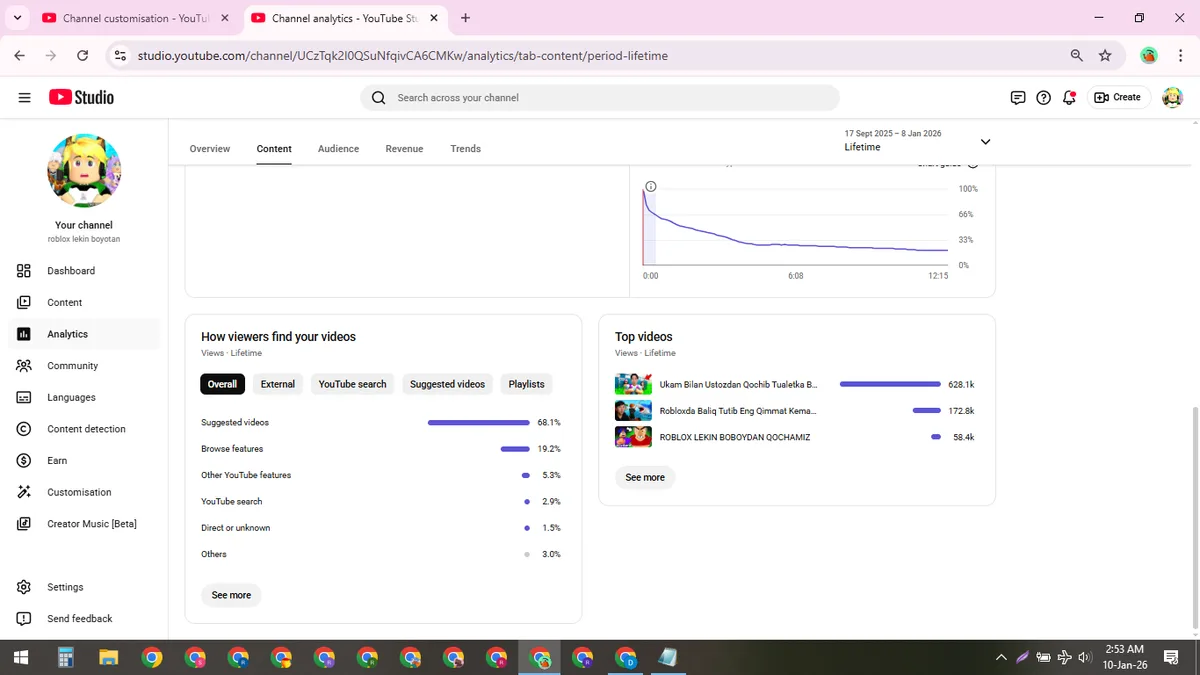Open the notifications bell
The width and height of the screenshot is (1200, 675).
pyautogui.click(x=1069, y=97)
